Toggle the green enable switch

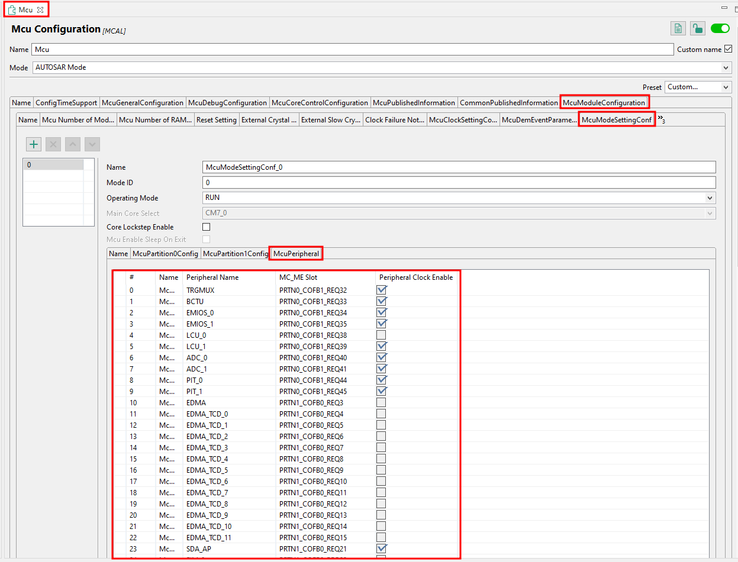720,29
